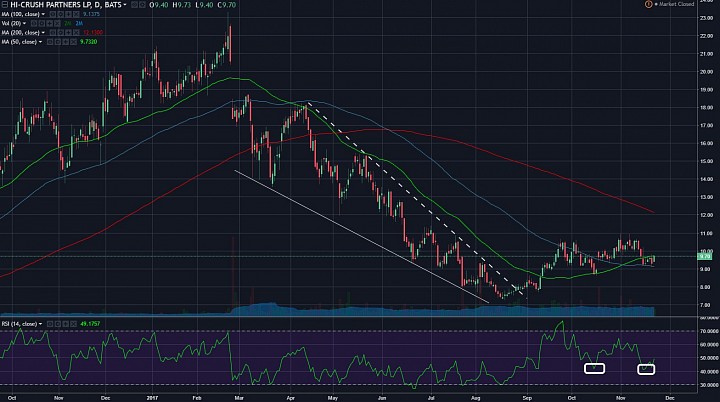Click the Mar label on time axis
Image resolution: width=720 pixels, height=402 pixels.
[x=239, y=398]
